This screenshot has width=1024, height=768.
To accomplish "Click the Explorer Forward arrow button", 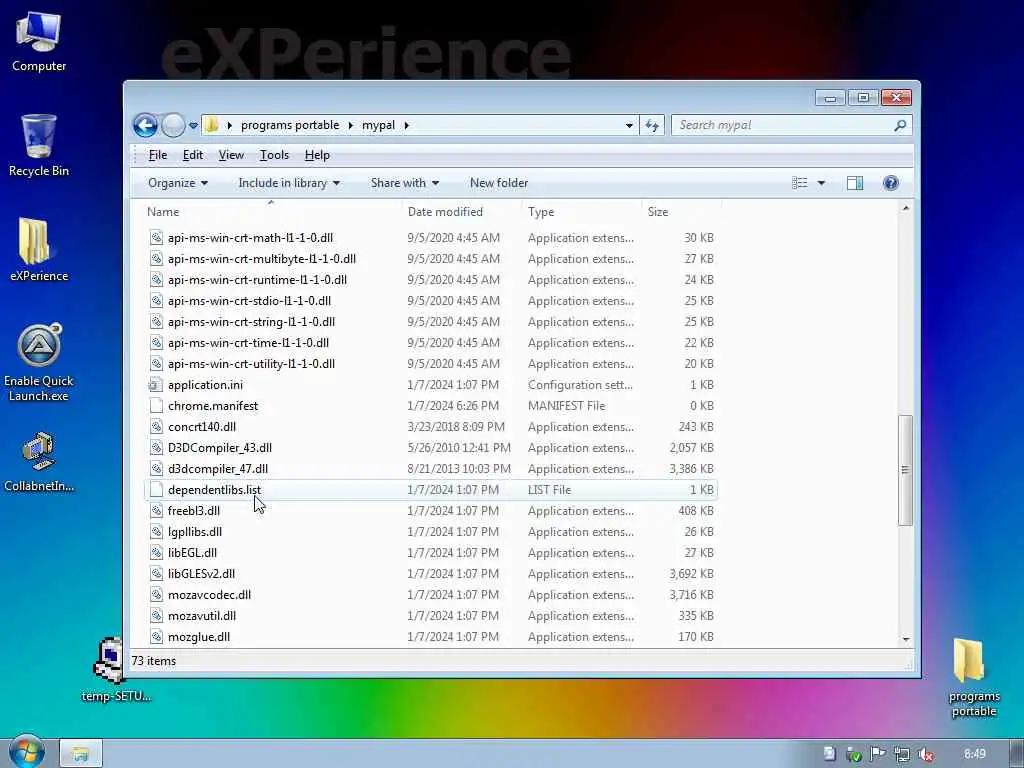I will (x=173, y=125).
